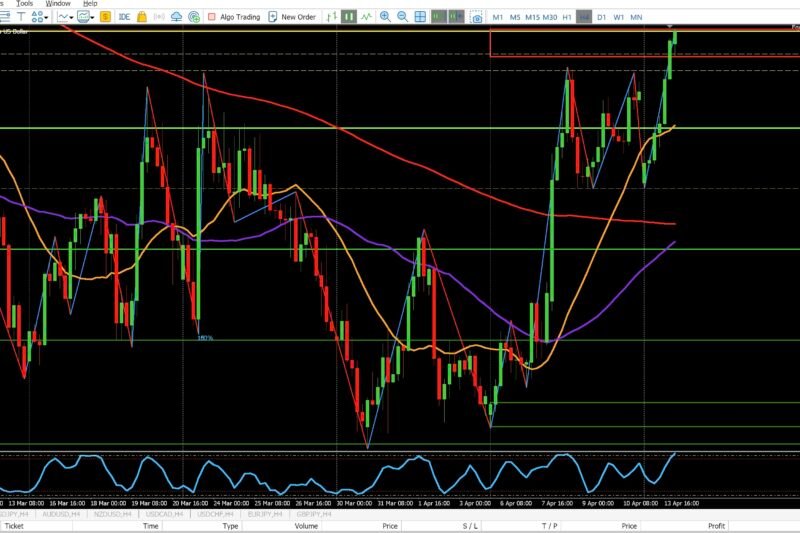
Task: Open the USDCAD,H4 chart tab
Action: click(164, 514)
